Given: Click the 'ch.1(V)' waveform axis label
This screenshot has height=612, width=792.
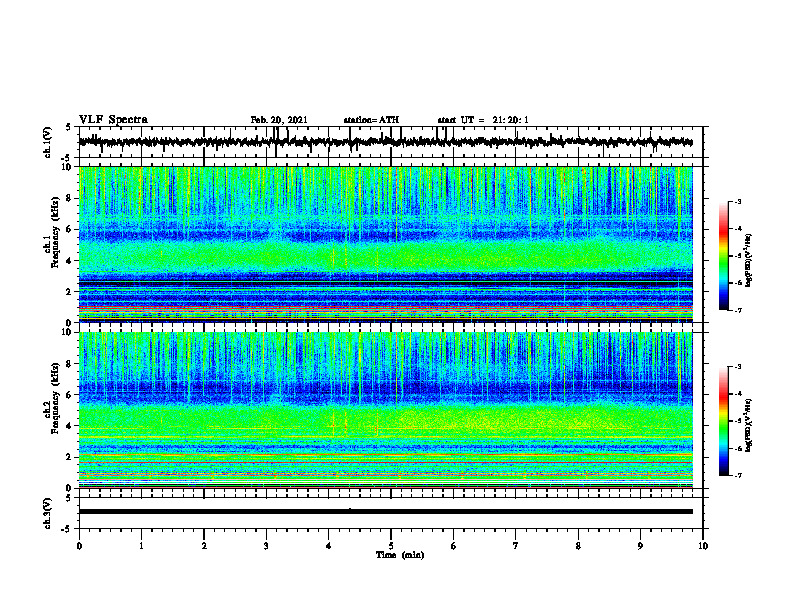Looking at the screenshot, I should coord(48,142).
